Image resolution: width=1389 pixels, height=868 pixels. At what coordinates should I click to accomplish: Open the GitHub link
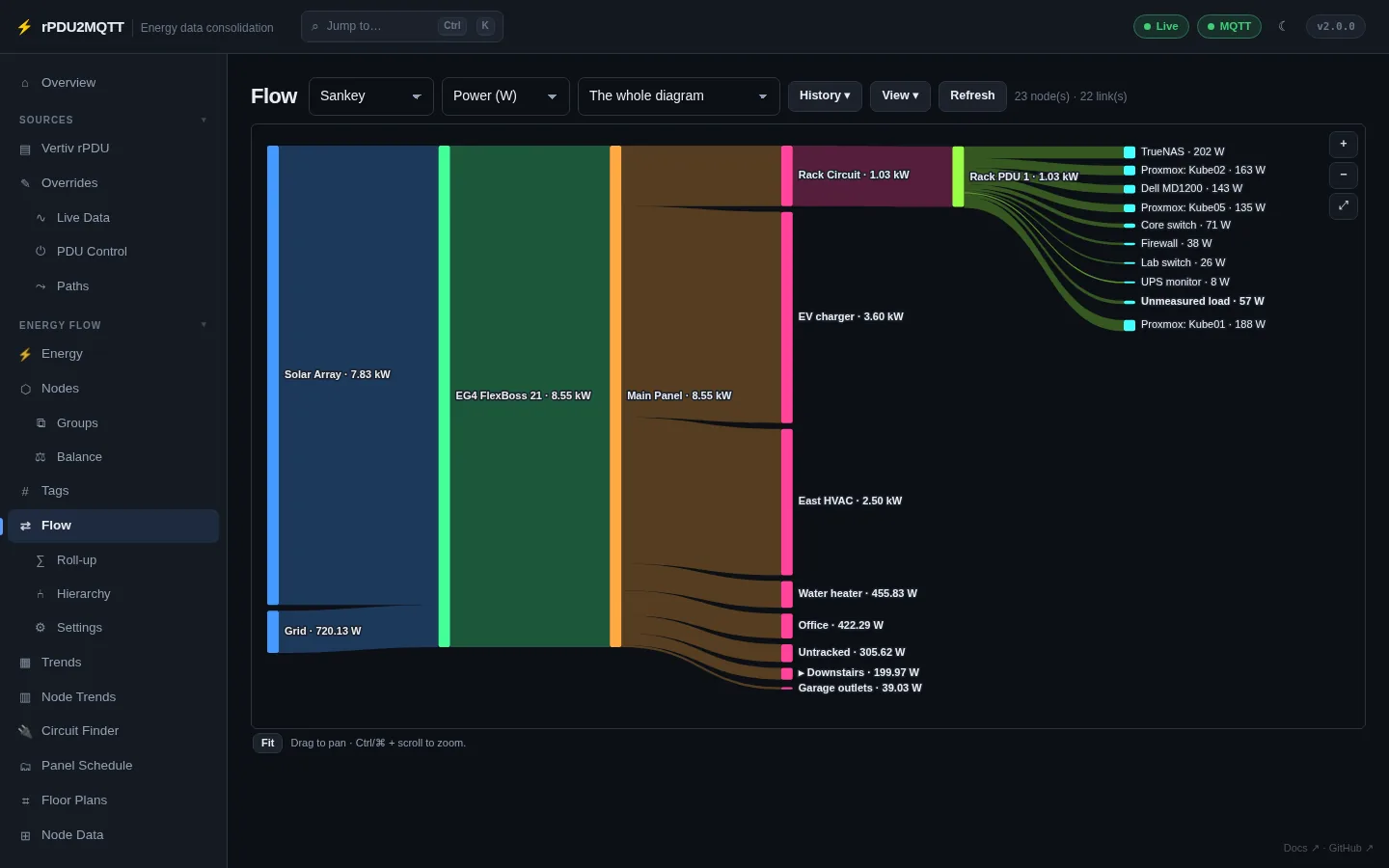coord(1350,848)
